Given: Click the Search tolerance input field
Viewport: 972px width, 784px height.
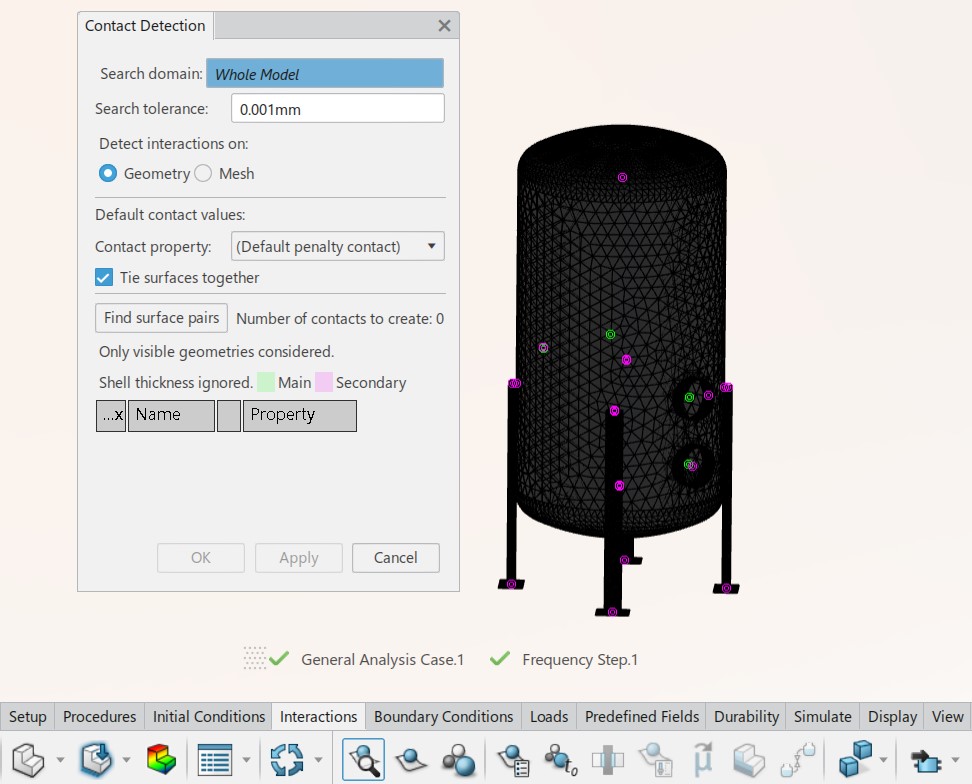Looking at the screenshot, I should (338, 109).
